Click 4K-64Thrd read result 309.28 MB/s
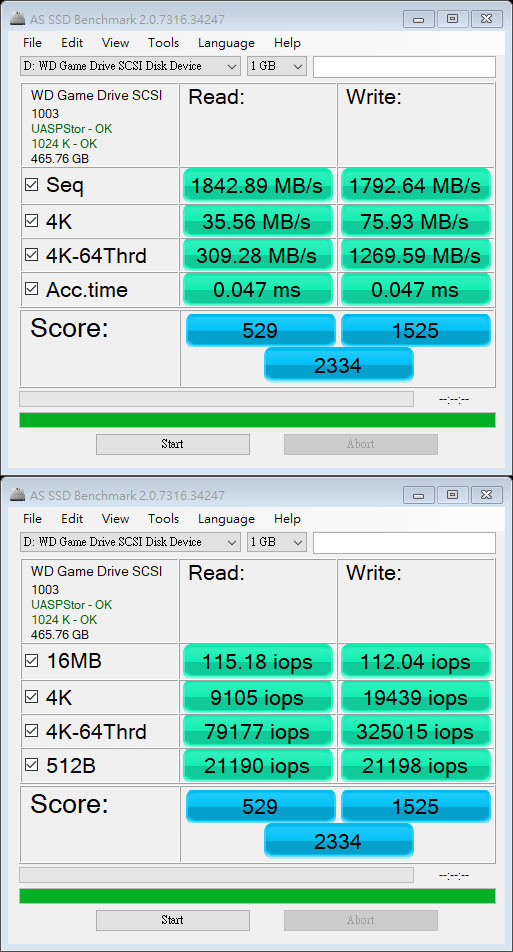Image resolution: width=513 pixels, height=952 pixels. [257, 255]
